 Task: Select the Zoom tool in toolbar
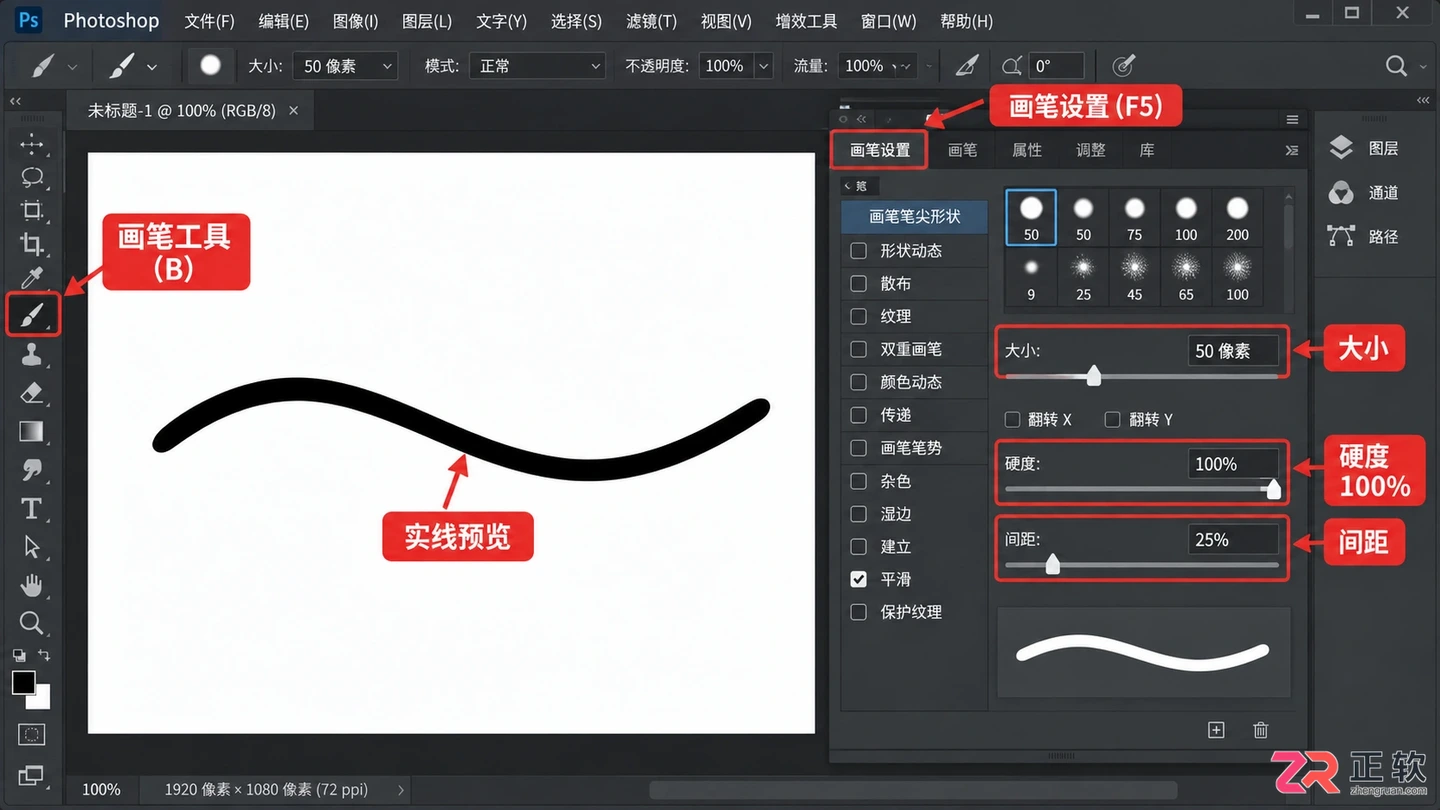point(32,623)
